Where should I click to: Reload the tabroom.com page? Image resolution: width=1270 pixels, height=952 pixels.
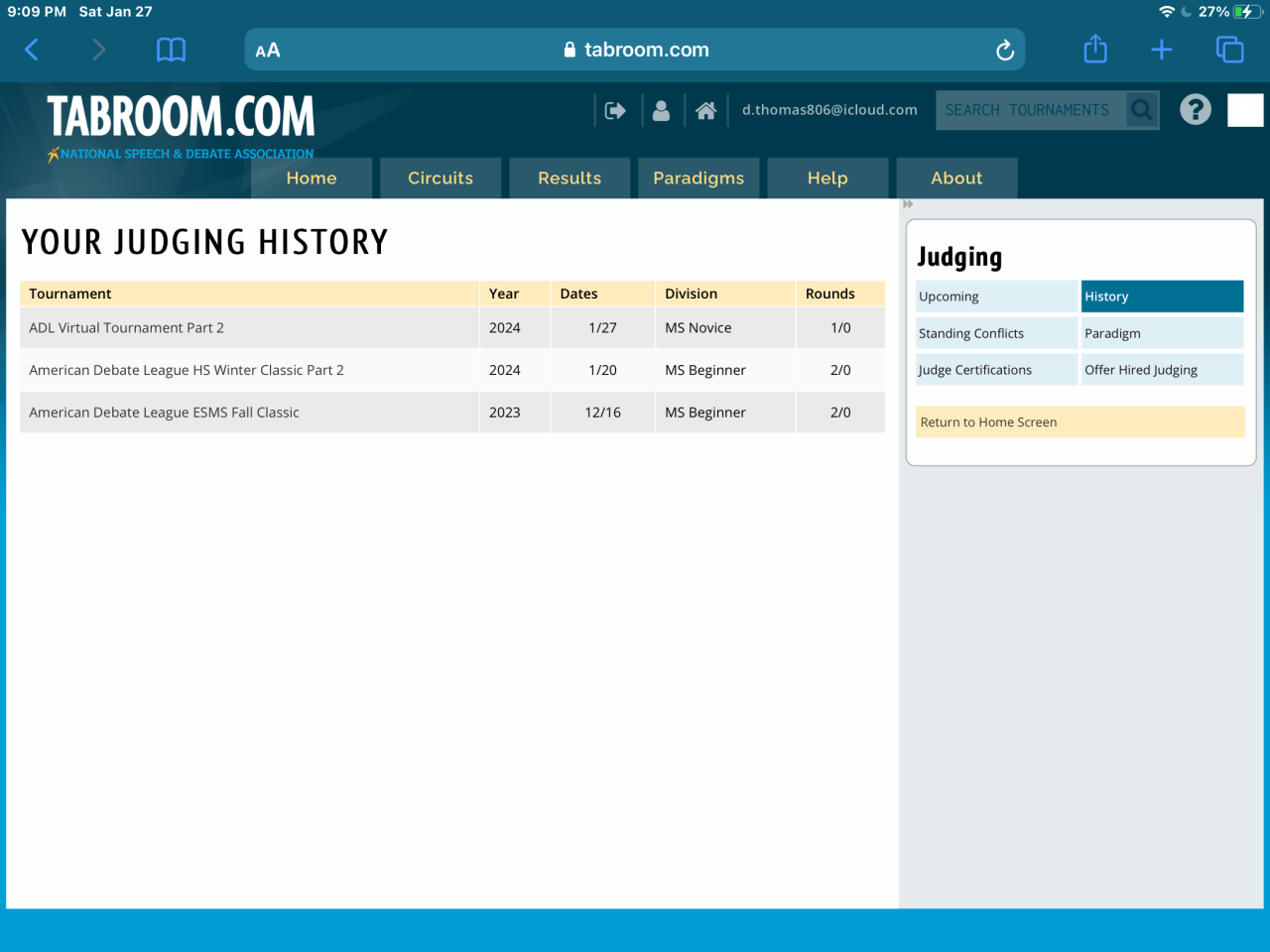[x=1005, y=51]
